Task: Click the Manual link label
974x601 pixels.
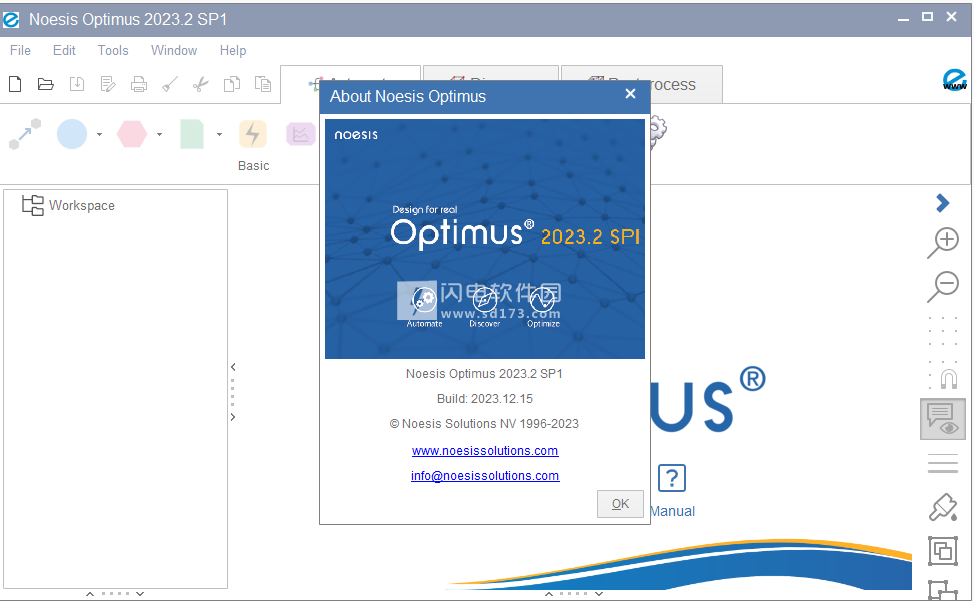Action: (673, 512)
